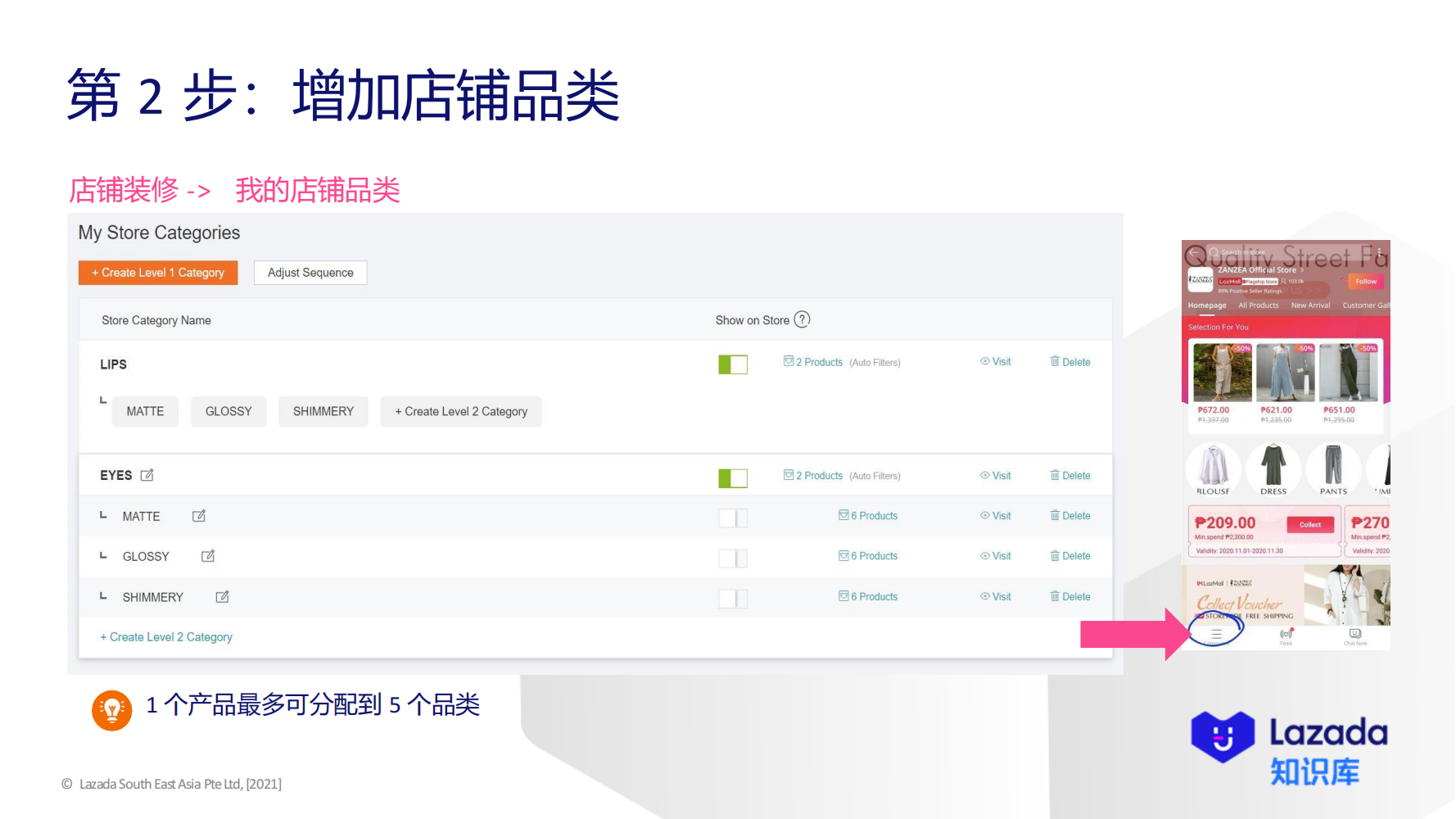Screen dimensions: 1456x819
Task: Delete the GLOSSY row under EYES
Action: click(1070, 556)
